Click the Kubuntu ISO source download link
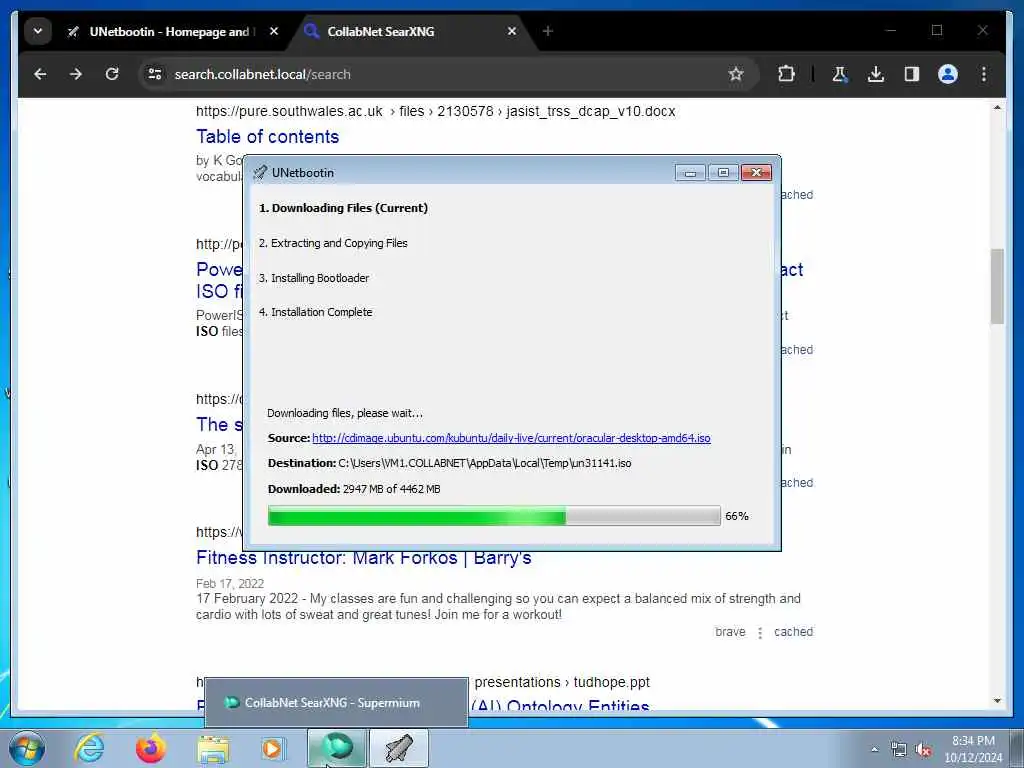Image resolution: width=1024 pixels, height=768 pixels. click(x=511, y=438)
